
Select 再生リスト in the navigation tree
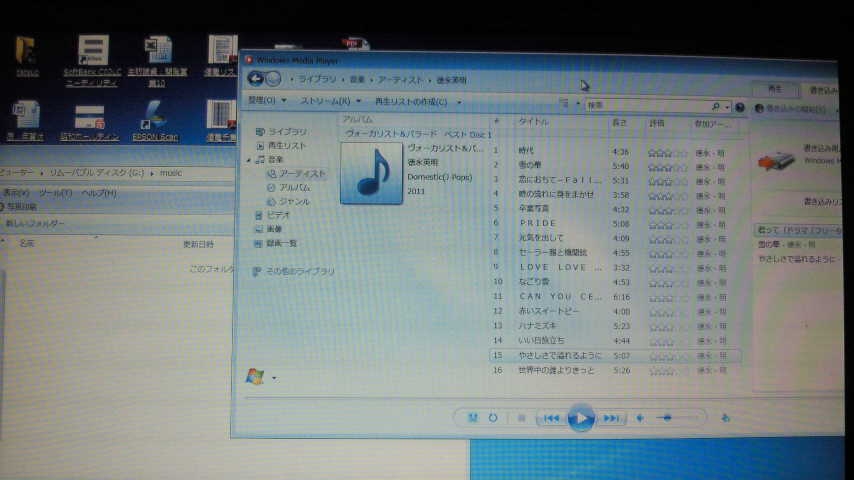pyautogui.click(x=286, y=145)
